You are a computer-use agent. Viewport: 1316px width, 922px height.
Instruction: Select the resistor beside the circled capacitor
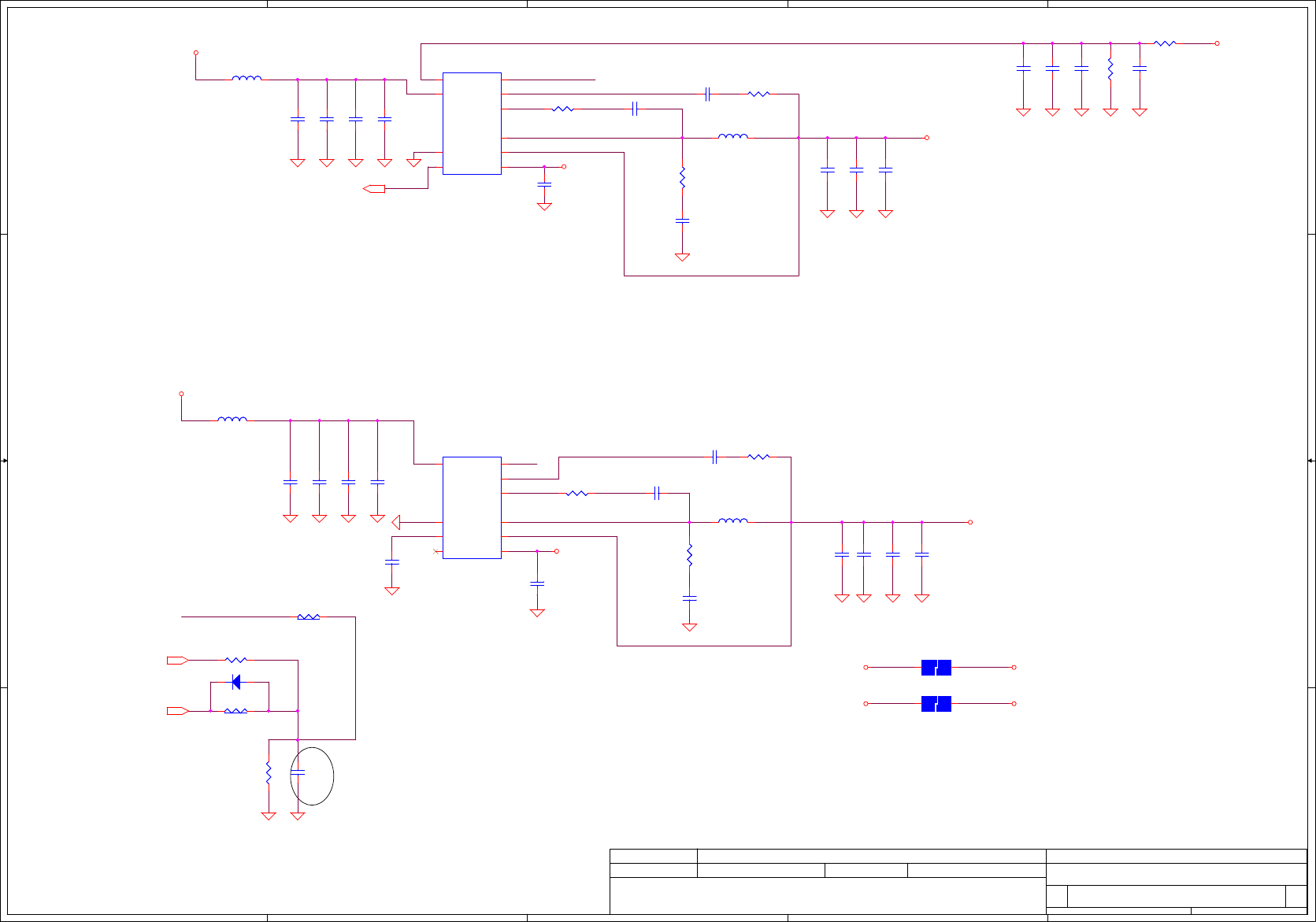[269, 772]
